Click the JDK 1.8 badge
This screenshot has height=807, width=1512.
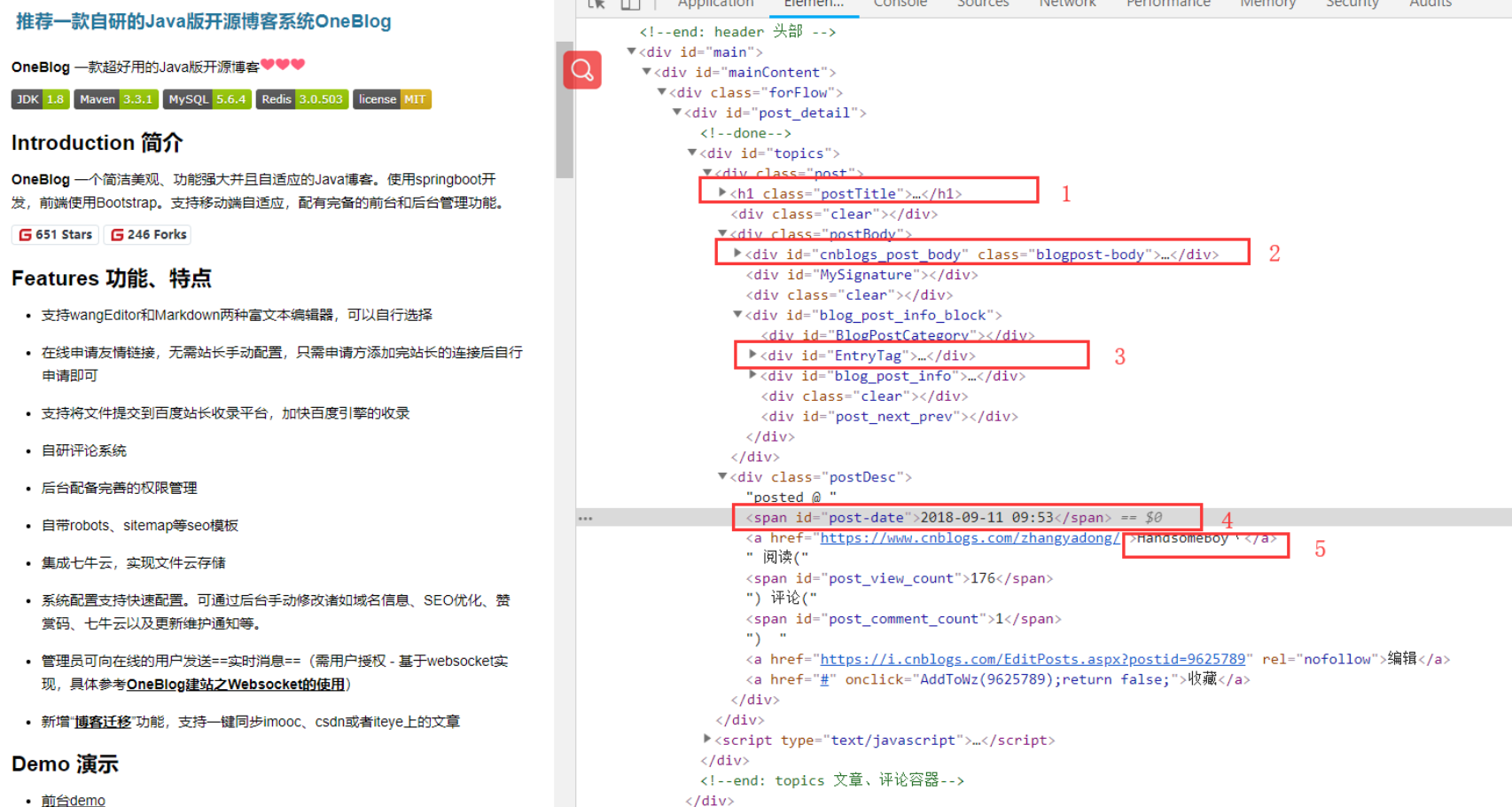pos(40,99)
